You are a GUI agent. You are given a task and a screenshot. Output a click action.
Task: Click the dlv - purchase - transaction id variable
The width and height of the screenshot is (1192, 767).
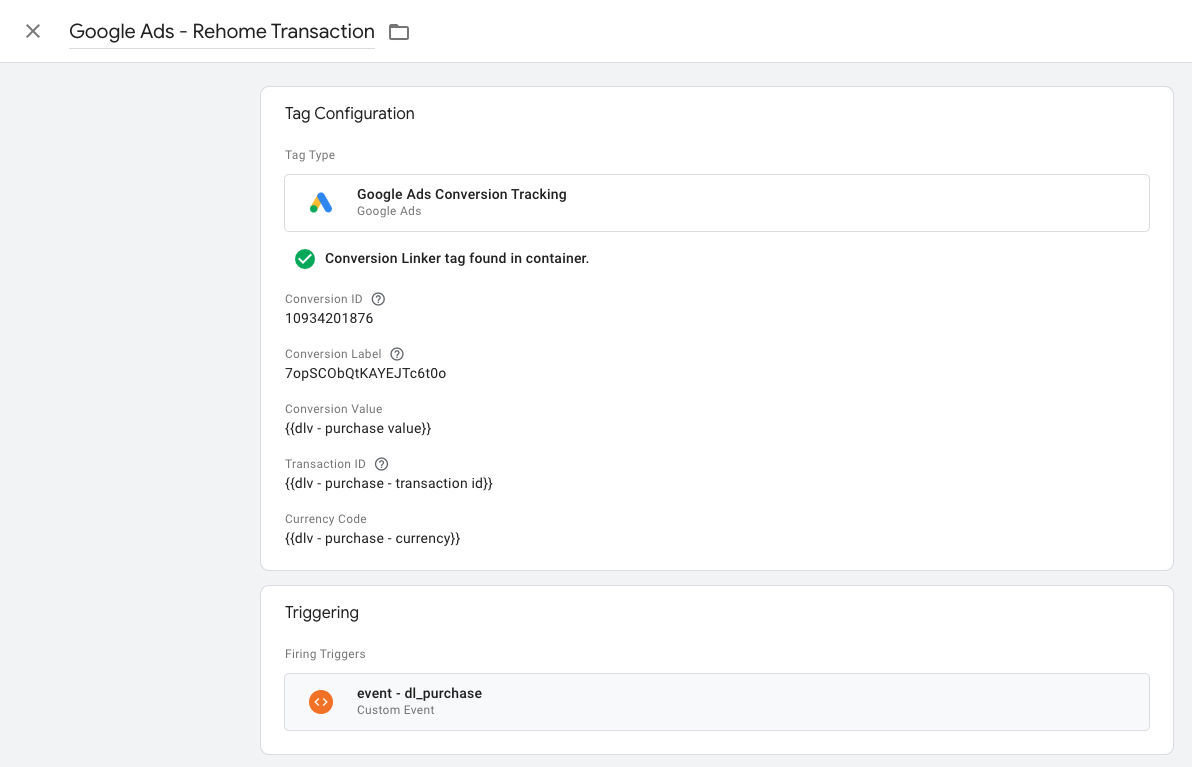click(x=388, y=484)
